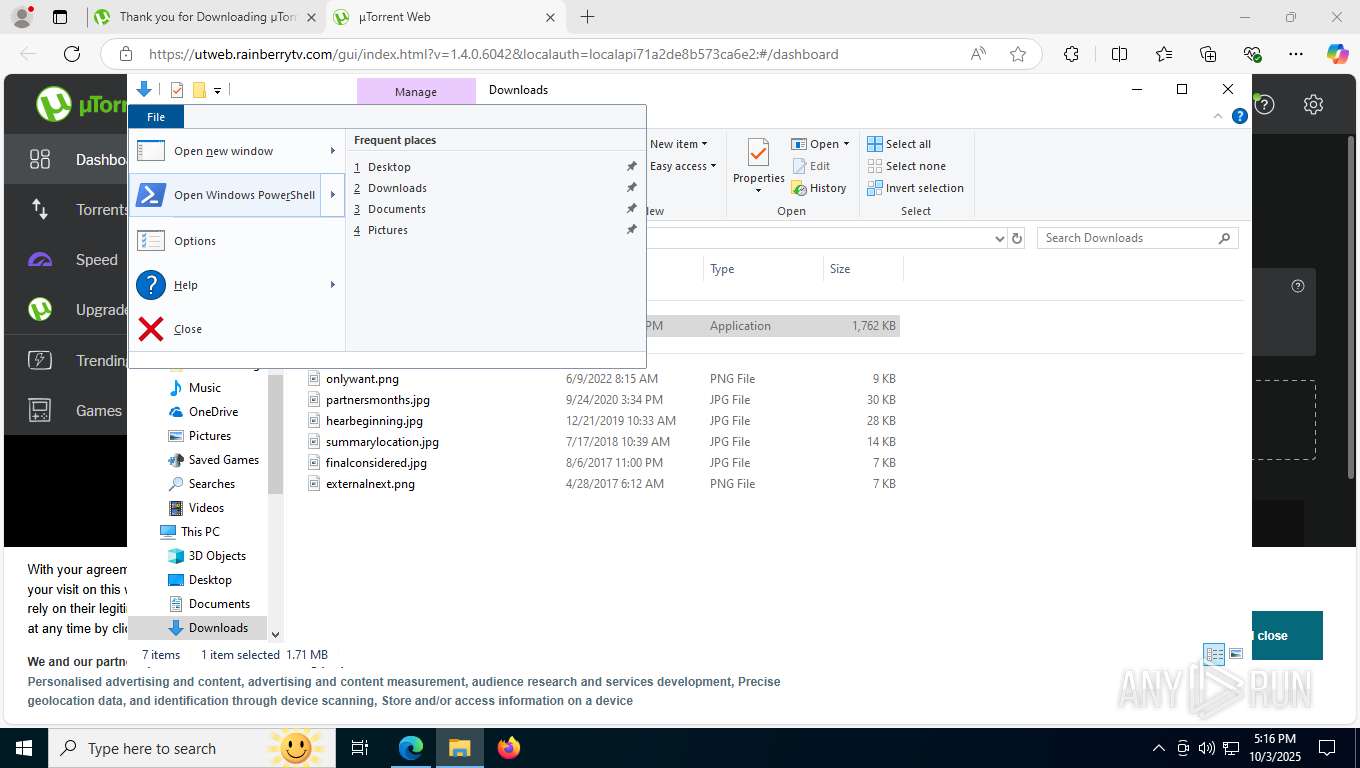
Task: Click the Properties checkmark icon in ribbon
Action: coord(758,154)
